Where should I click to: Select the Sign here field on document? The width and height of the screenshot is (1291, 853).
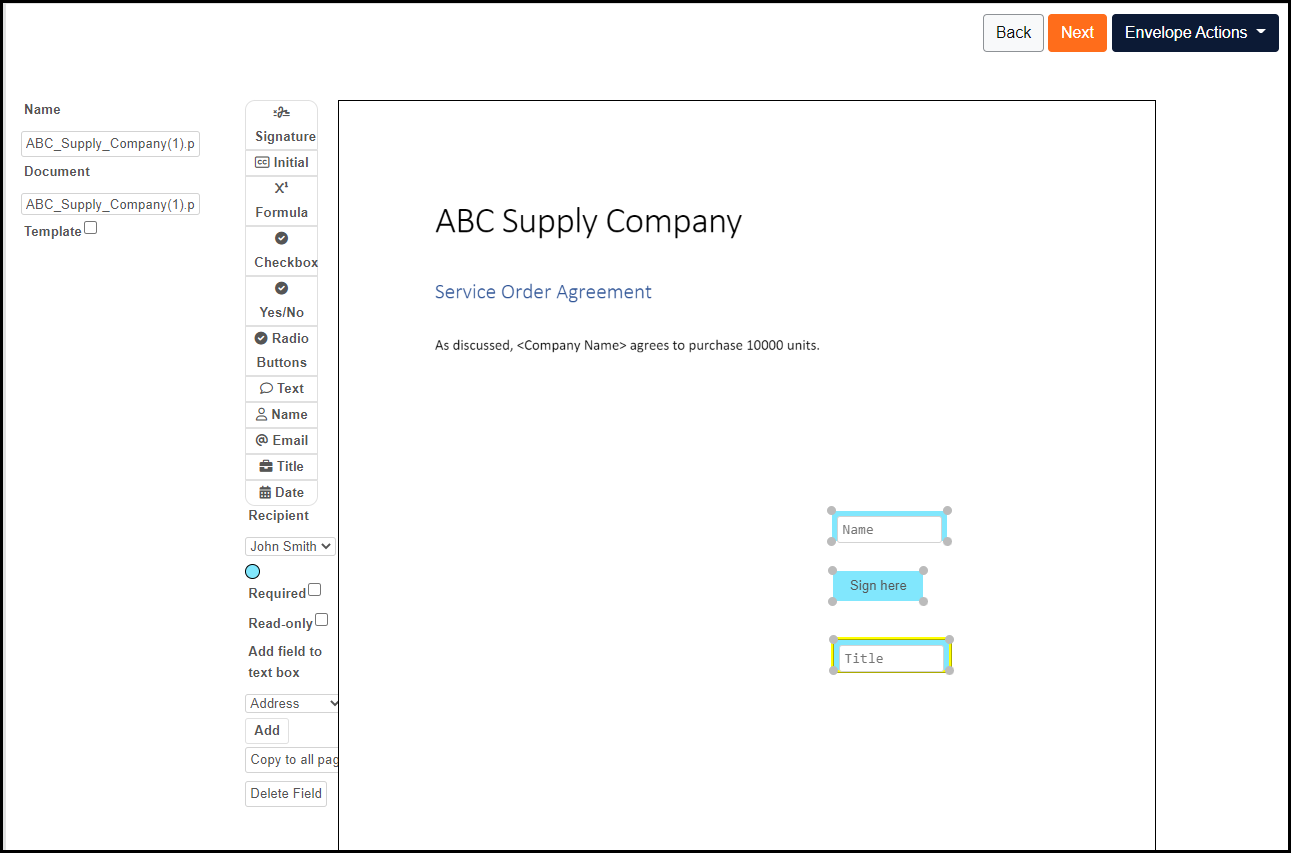(878, 586)
